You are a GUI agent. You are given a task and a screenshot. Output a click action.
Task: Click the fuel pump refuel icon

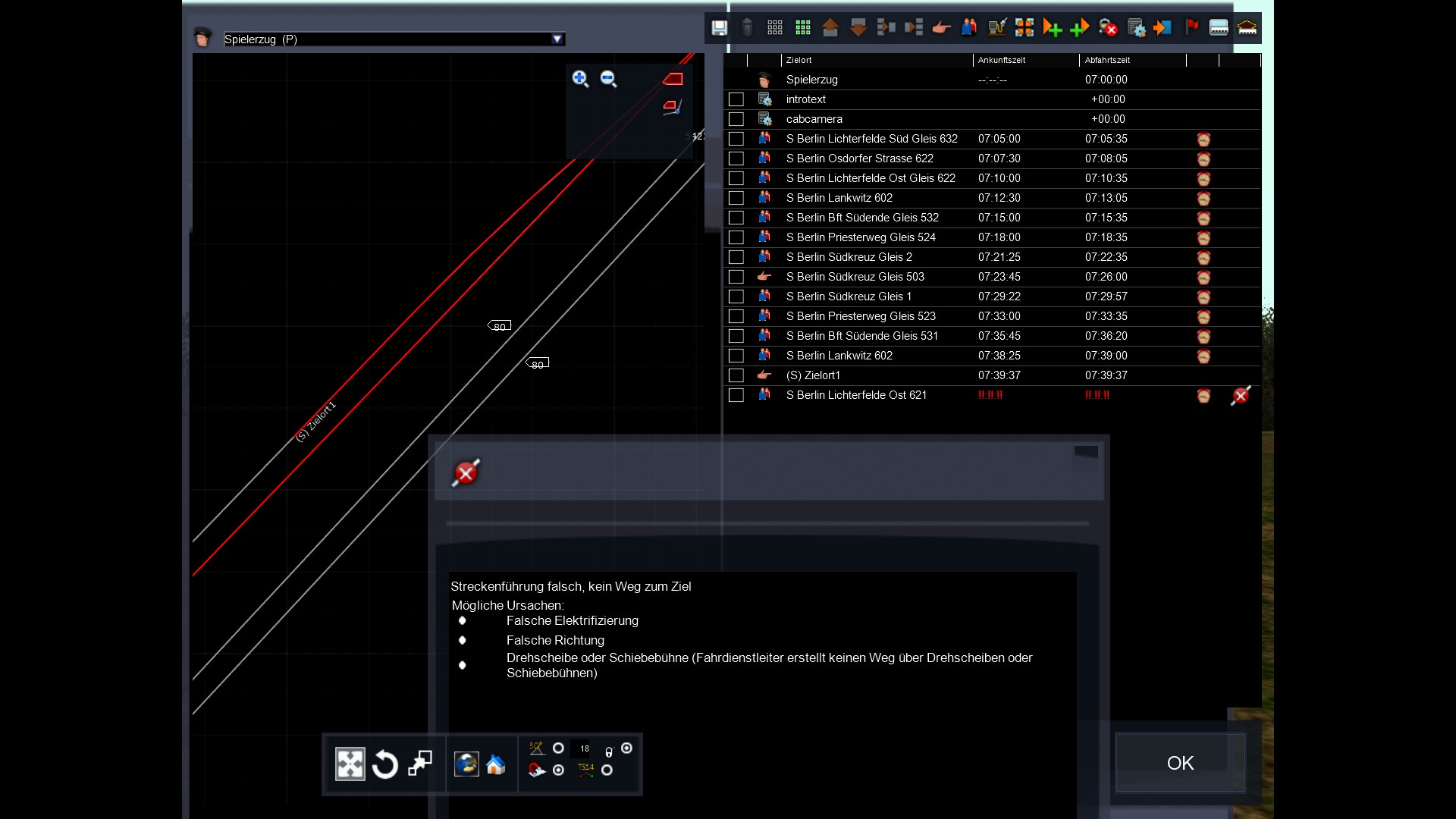[x=996, y=28]
